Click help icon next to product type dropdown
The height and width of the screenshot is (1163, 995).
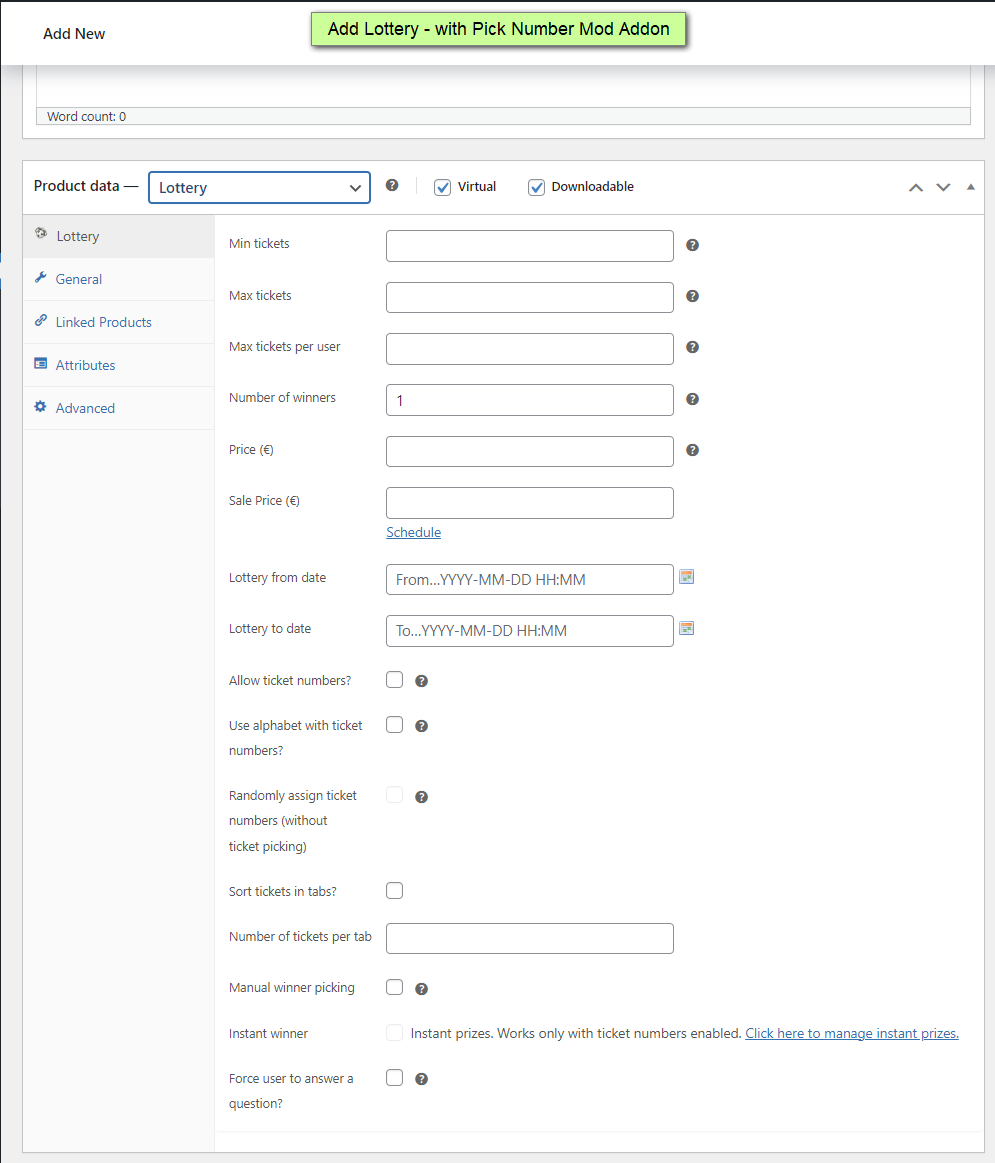tap(392, 185)
